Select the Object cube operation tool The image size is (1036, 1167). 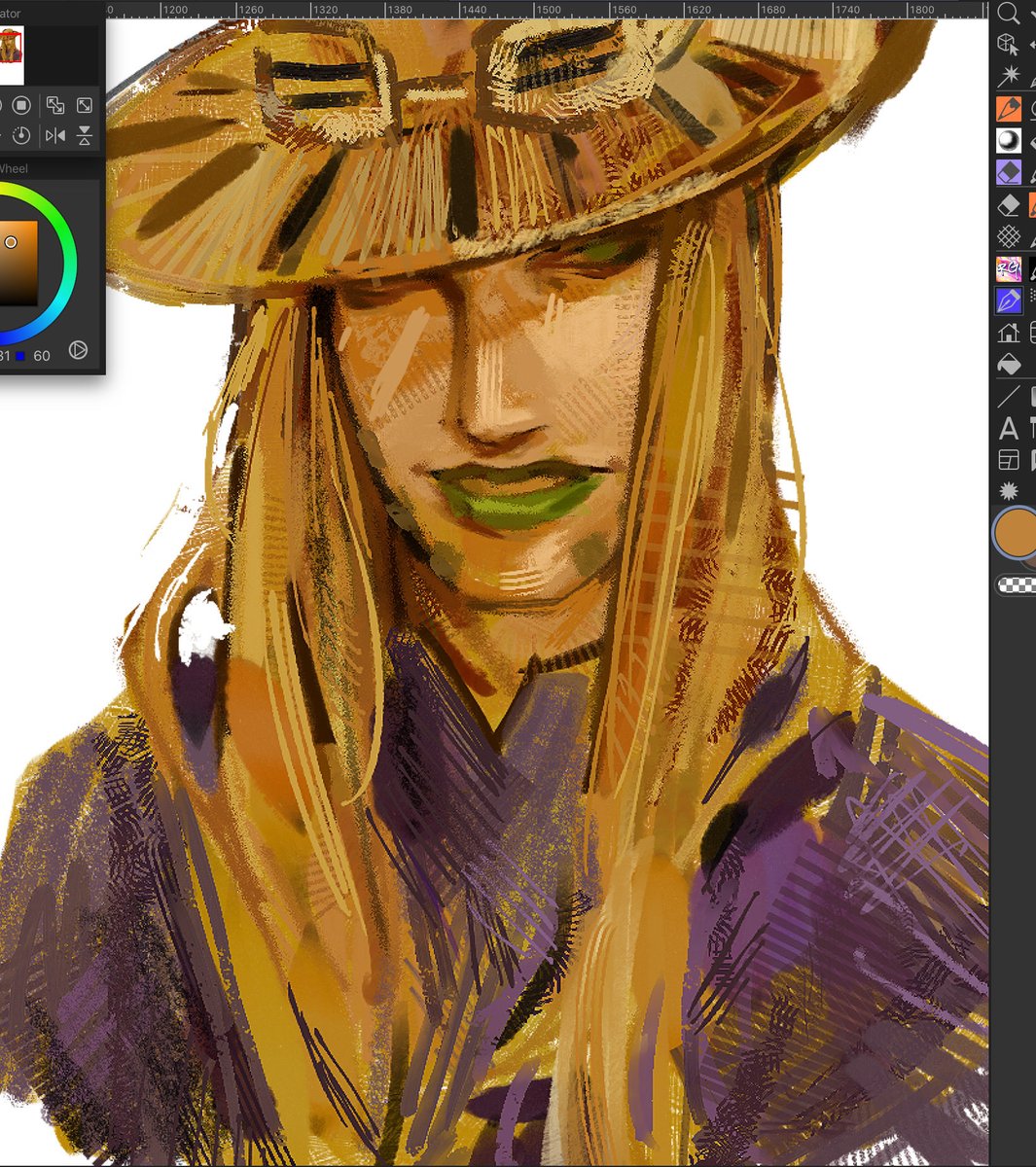(1009, 44)
